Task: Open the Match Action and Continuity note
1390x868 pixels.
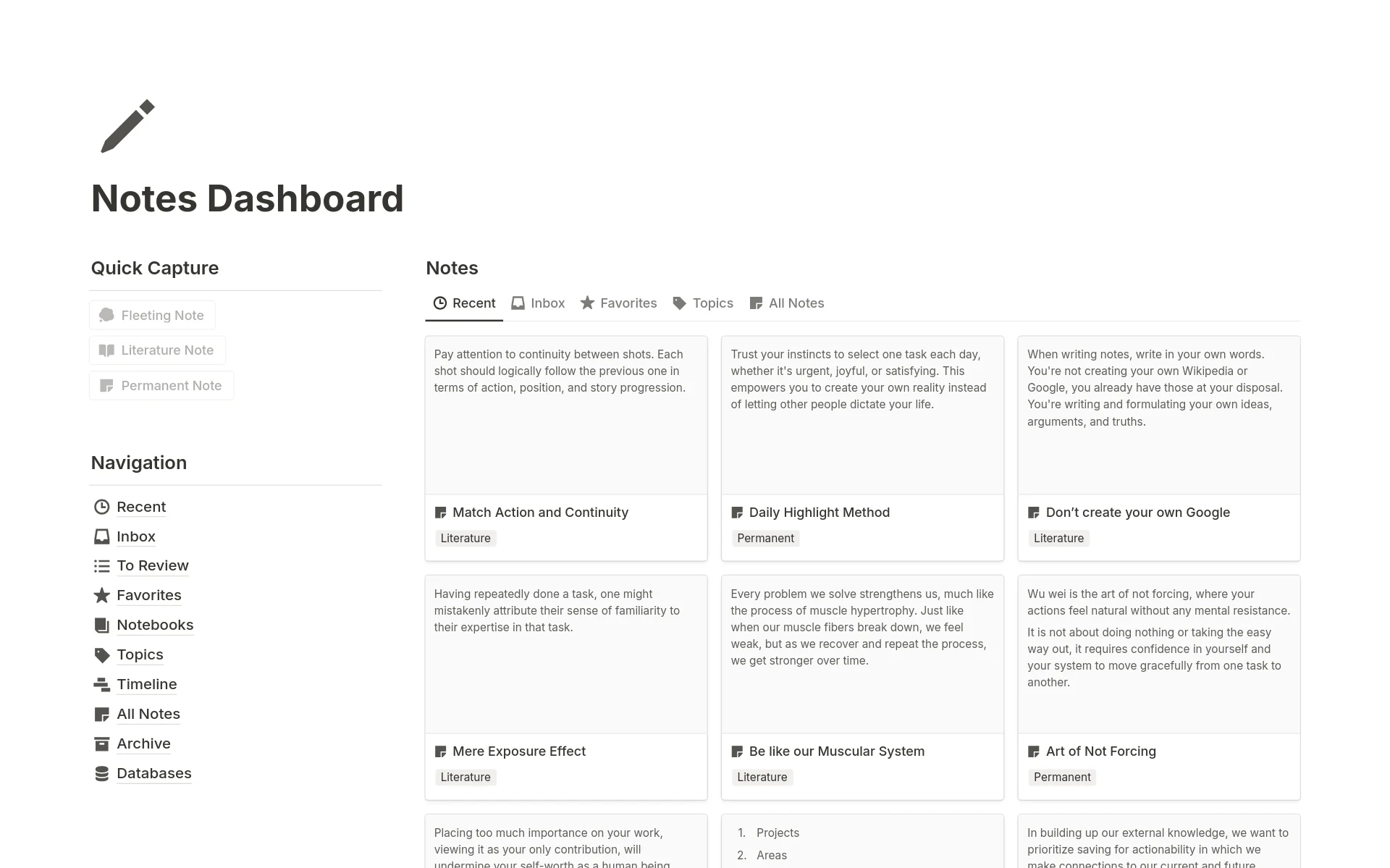Action: pos(540,511)
